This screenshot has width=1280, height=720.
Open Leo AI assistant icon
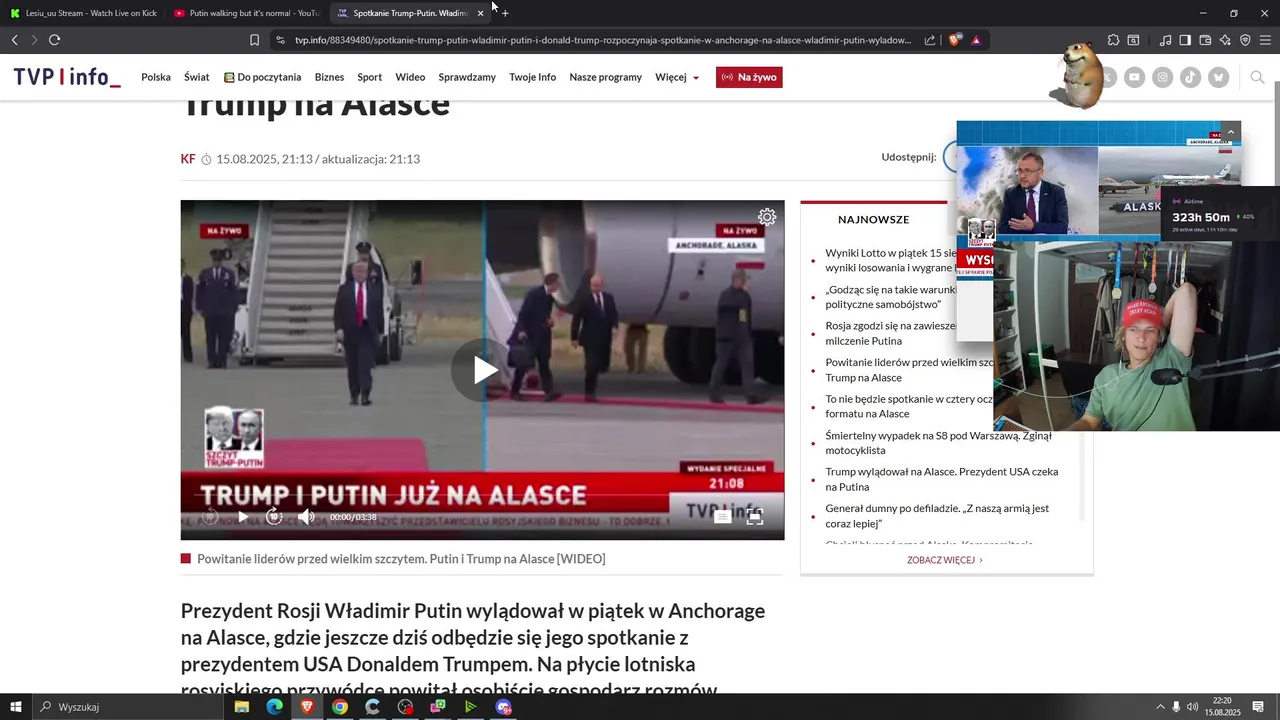[x=1225, y=40]
